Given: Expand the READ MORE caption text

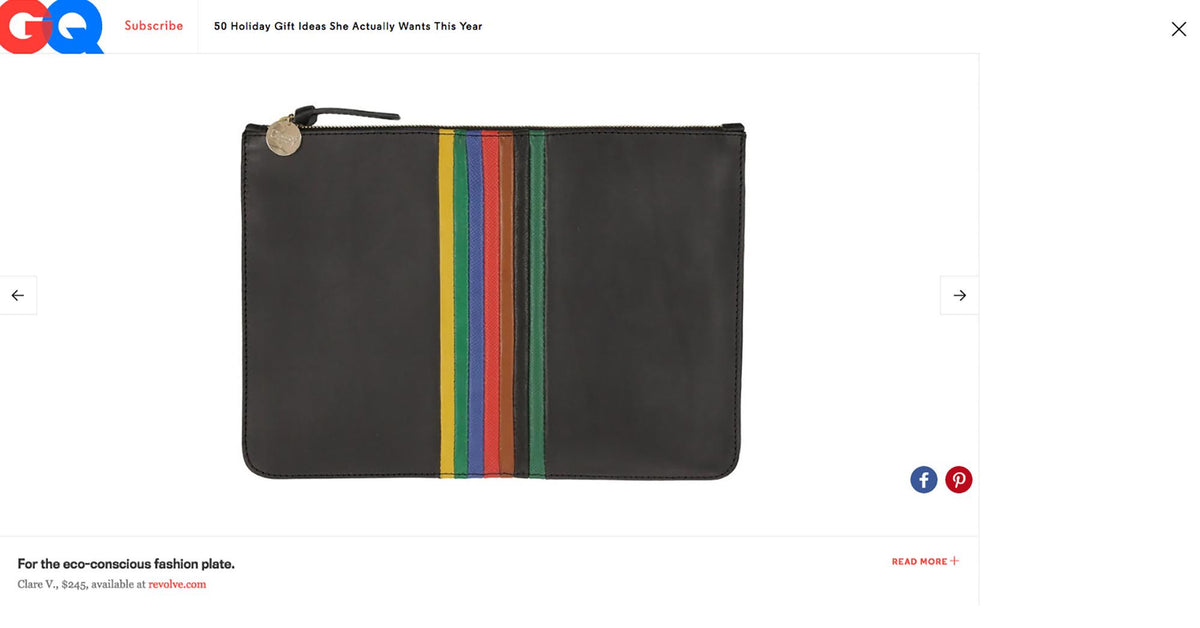Looking at the screenshot, I should 919,562.
